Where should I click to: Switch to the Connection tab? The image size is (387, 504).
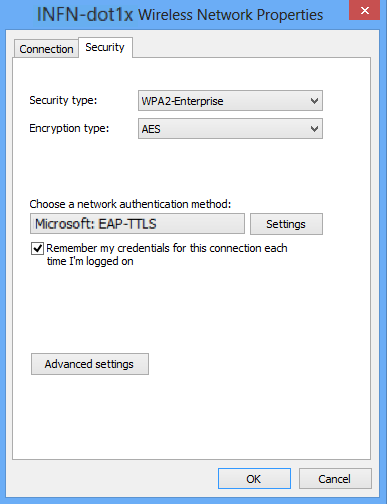tap(46, 49)
